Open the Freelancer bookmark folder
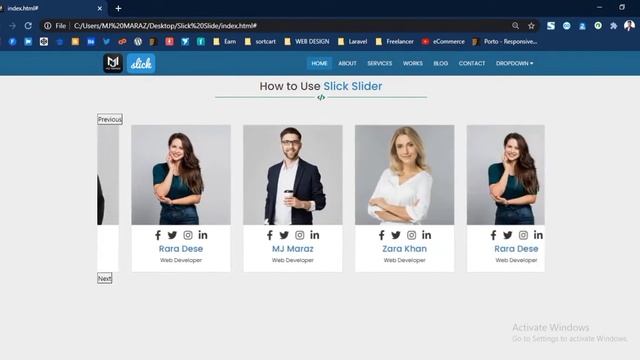 [394, 42]
